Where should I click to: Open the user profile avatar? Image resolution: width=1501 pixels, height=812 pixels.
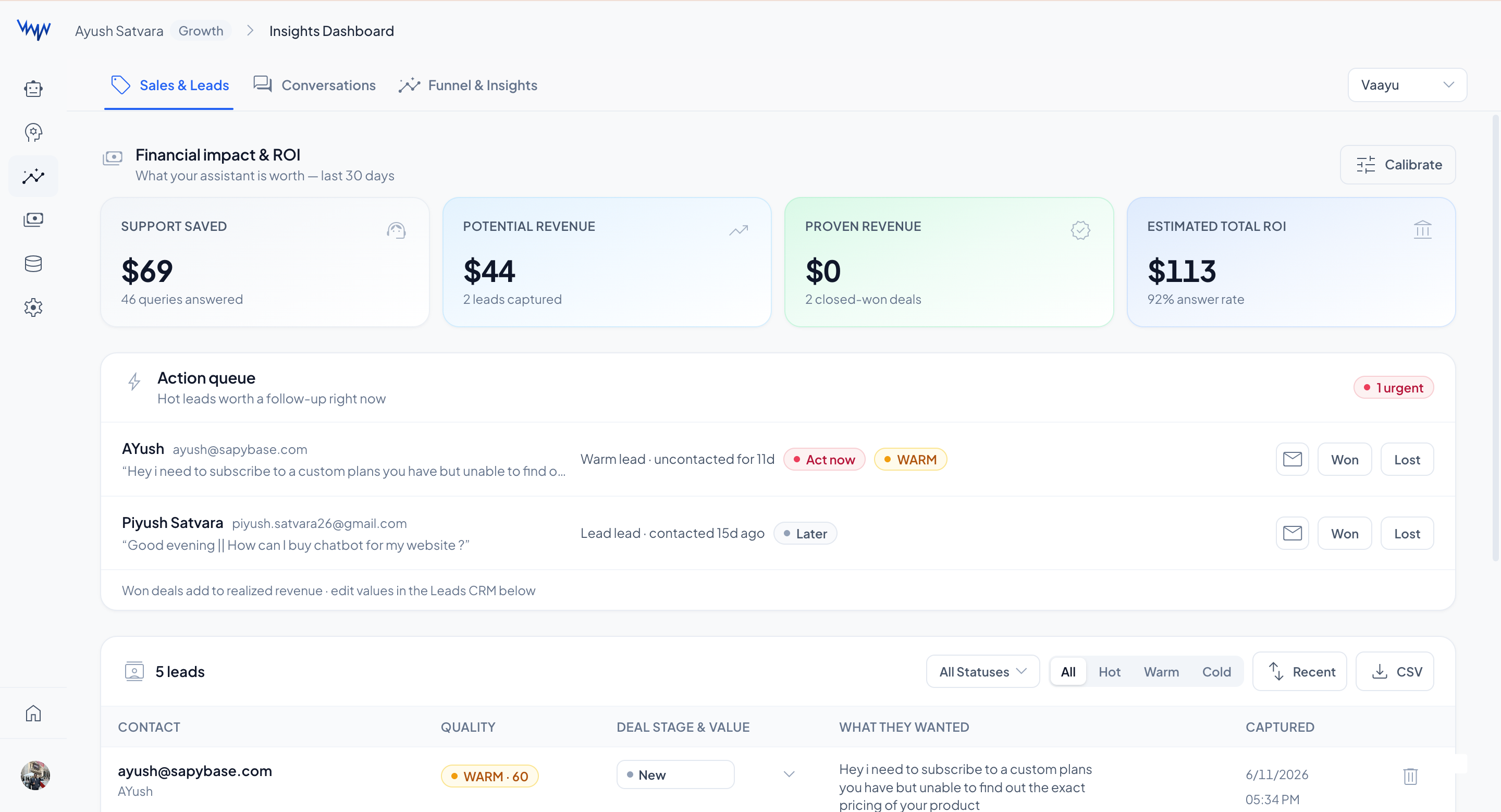point(35,776)
